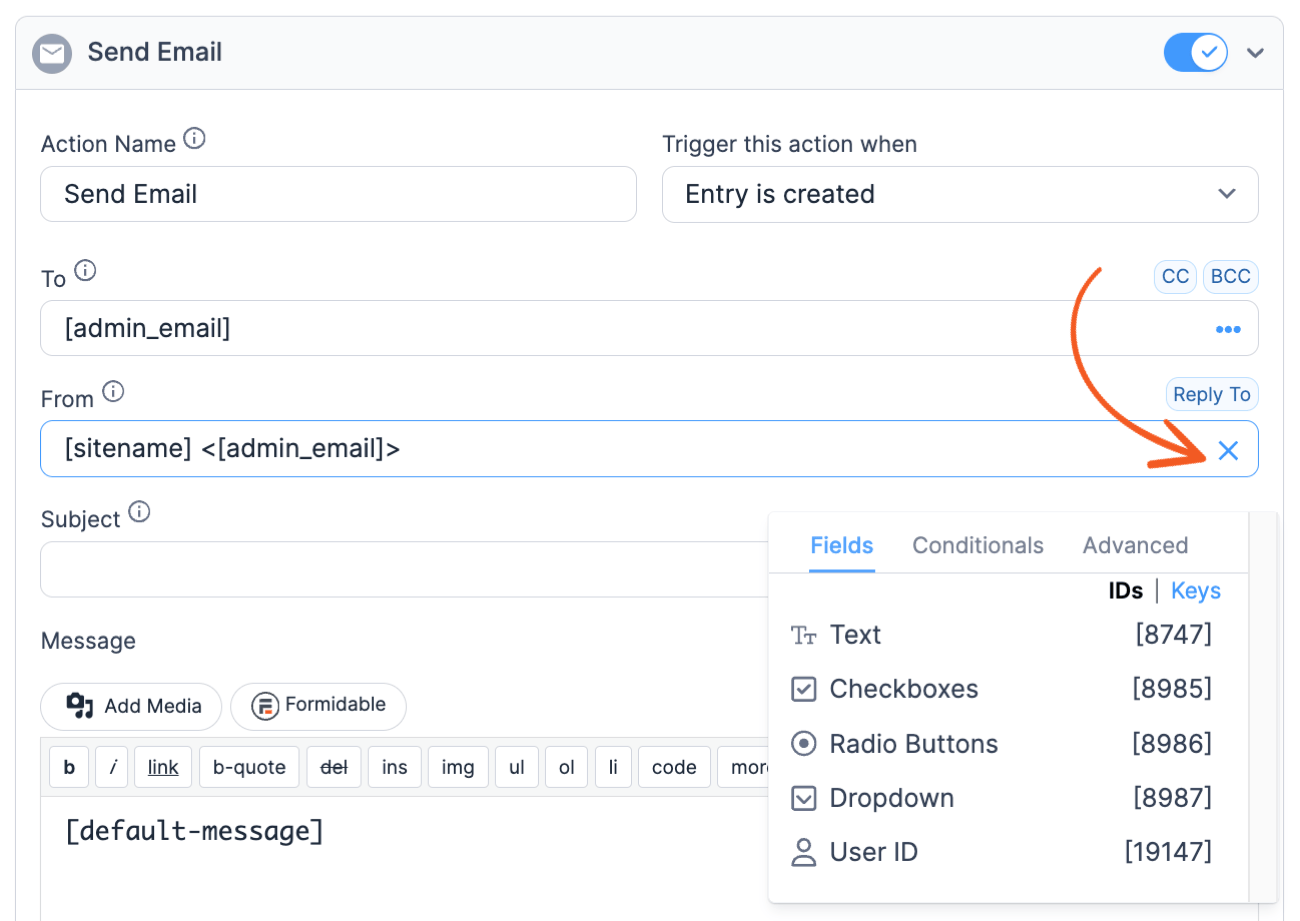Click the del toolbar button
Viewport: 1300px width, 921px height.
[333, 767]
